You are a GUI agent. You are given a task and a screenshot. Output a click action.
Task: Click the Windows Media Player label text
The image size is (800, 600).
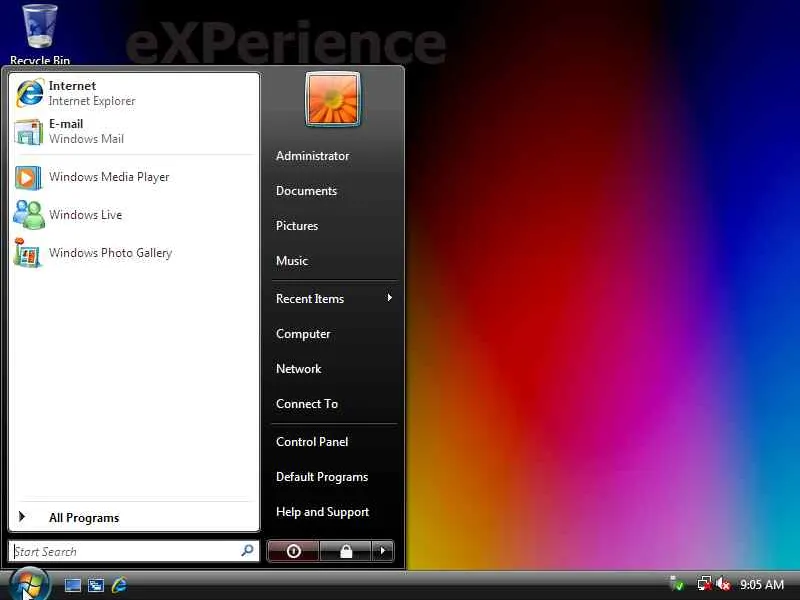pos(109,177)
